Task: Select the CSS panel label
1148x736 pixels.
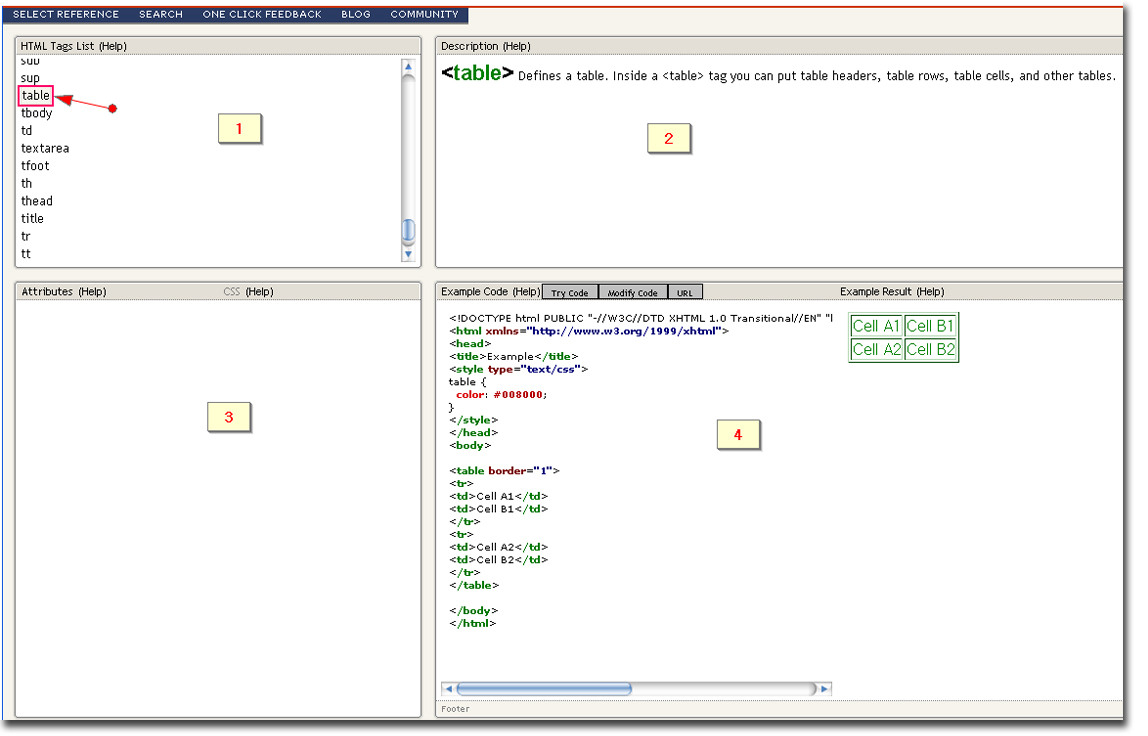Action: 232,291
